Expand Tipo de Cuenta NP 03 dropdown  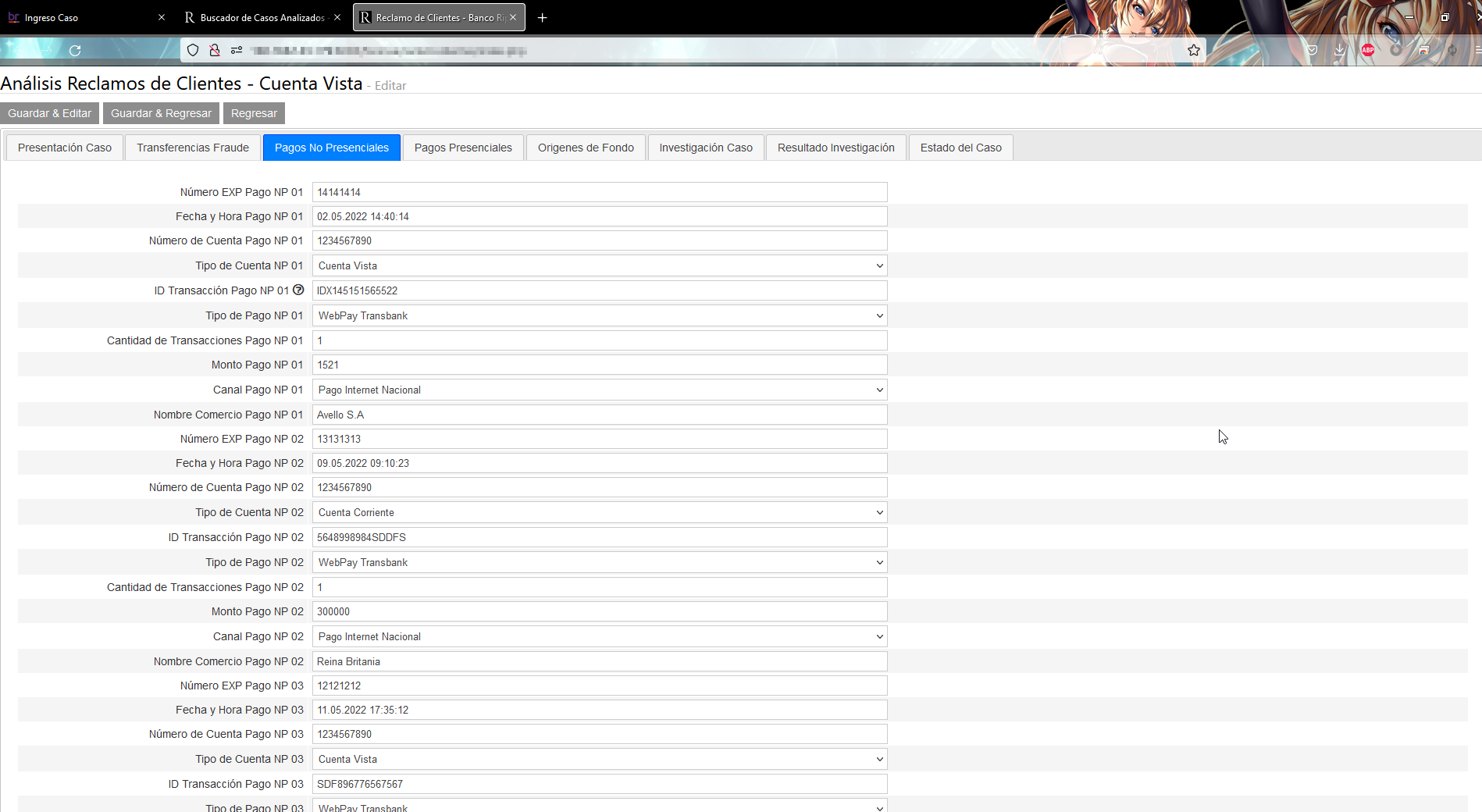[600, 759]
